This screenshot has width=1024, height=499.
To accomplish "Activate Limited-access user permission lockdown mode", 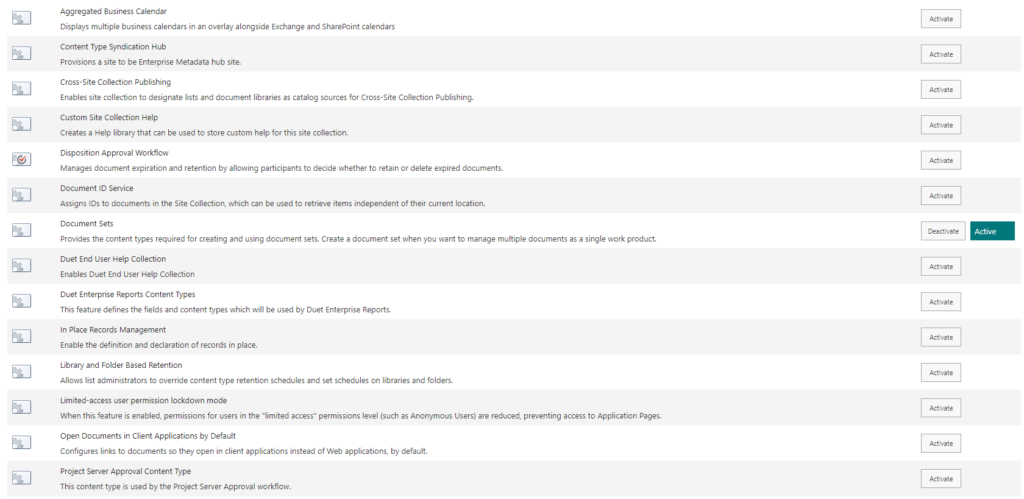I will coord(941,408).
